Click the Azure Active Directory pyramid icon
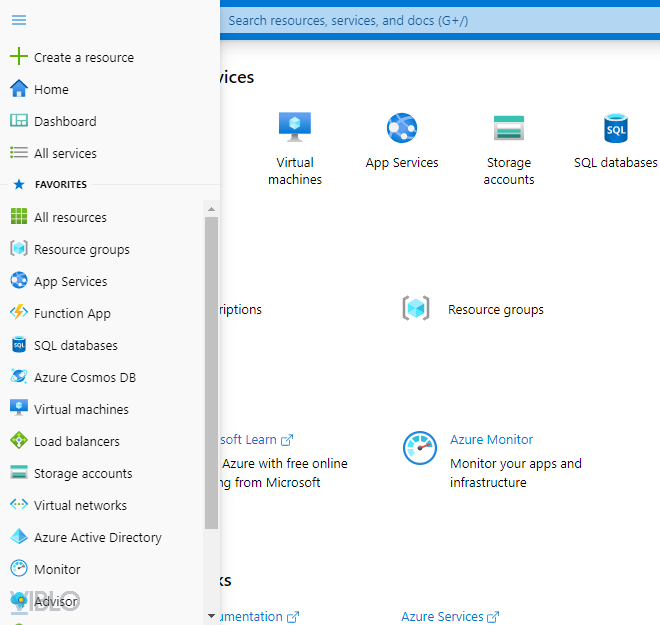This screenshot has height=625, width=660. 19,536
